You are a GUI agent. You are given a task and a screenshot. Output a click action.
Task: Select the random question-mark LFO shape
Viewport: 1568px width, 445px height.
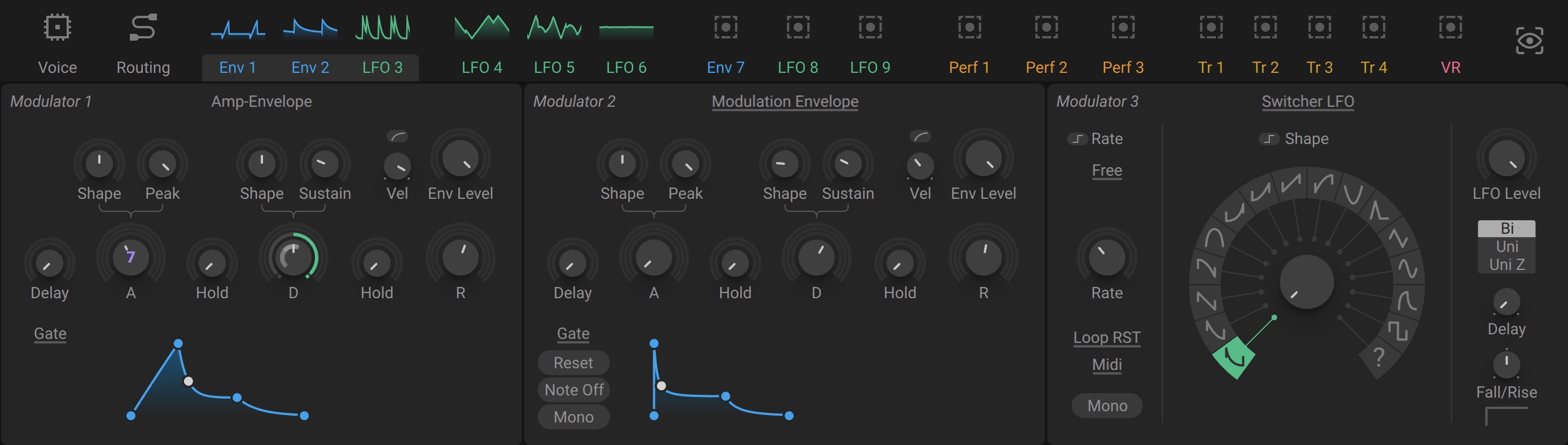pos(1378,356)
